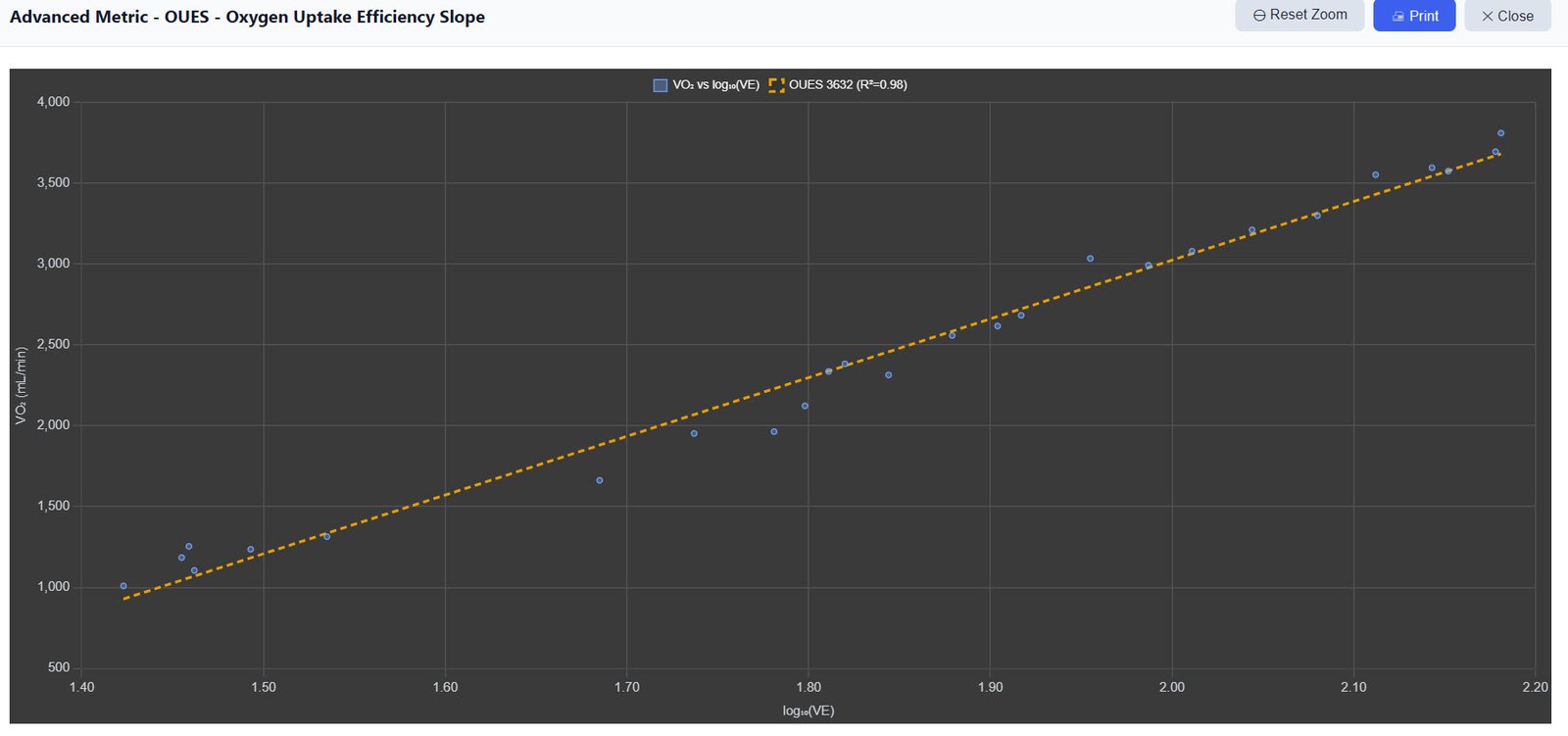The image size is (1568, 736).
Task: Click the Advanced Metric - OUES title
Action: (247, 17)
